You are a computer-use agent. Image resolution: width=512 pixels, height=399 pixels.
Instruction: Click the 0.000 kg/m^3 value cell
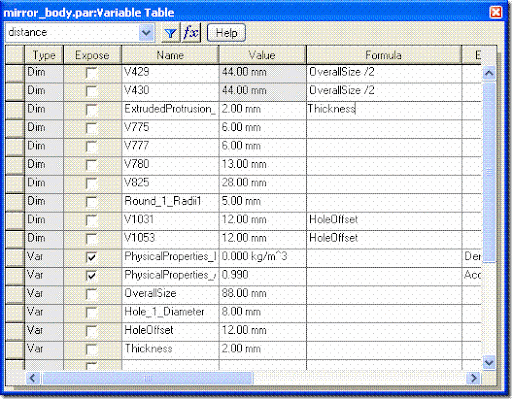[263, 257]
